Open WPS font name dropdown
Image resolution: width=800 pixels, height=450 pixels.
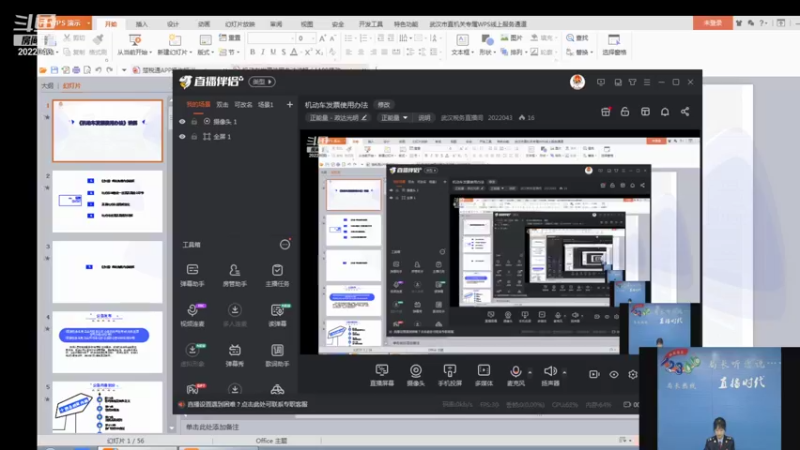(292, 38)
